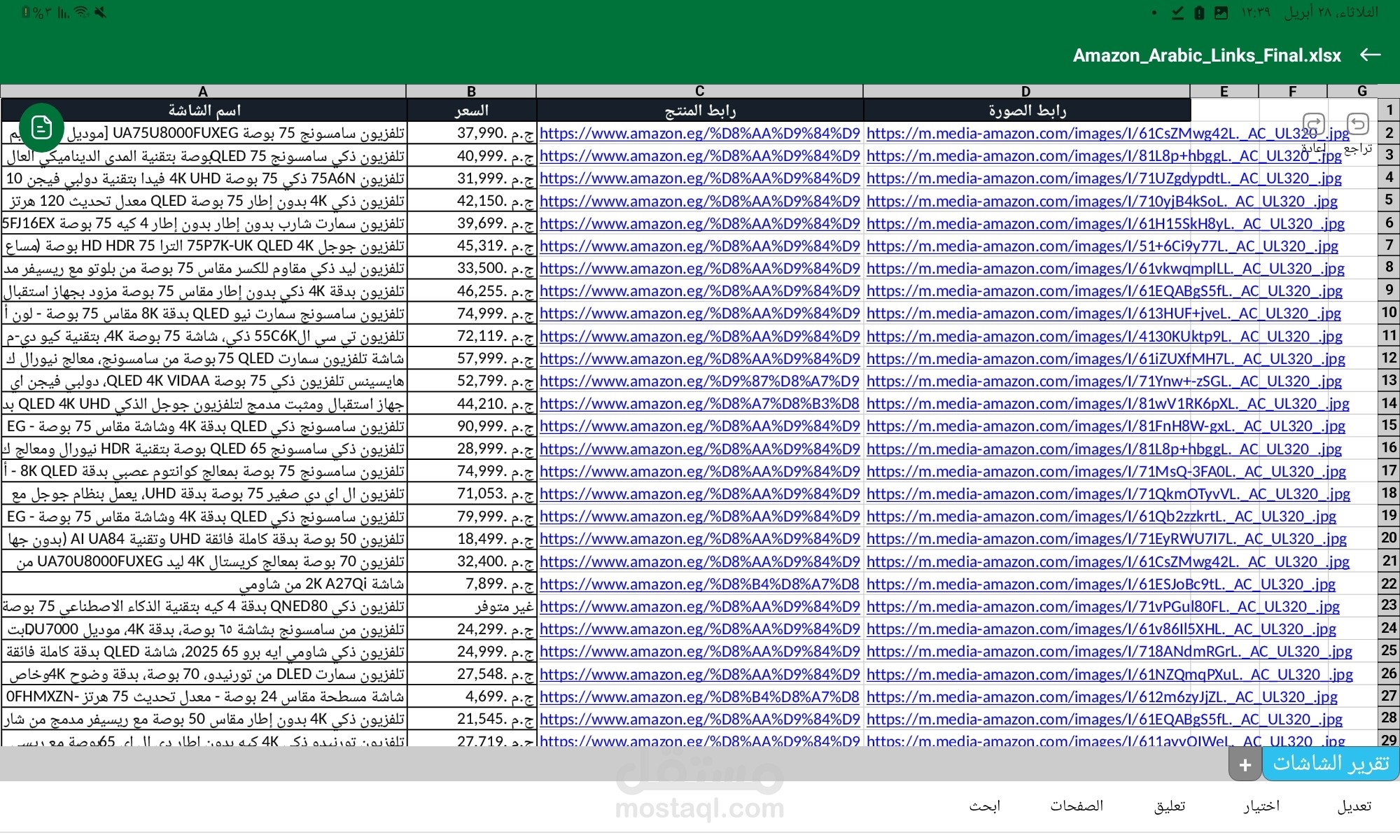Viewport: 1400px width, 840px height.
Task: Tap the checkmark notification icon in the status bar
Action: [1177, 13]
